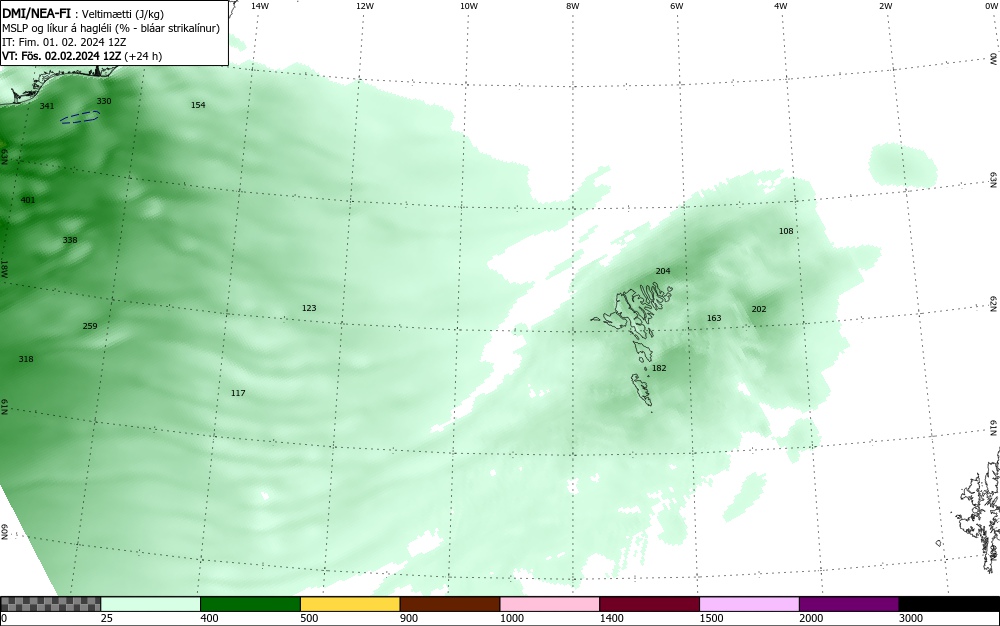1000x626 pixels.
Task: Click the CAPE value 108 label
Action: coord(786,231)
